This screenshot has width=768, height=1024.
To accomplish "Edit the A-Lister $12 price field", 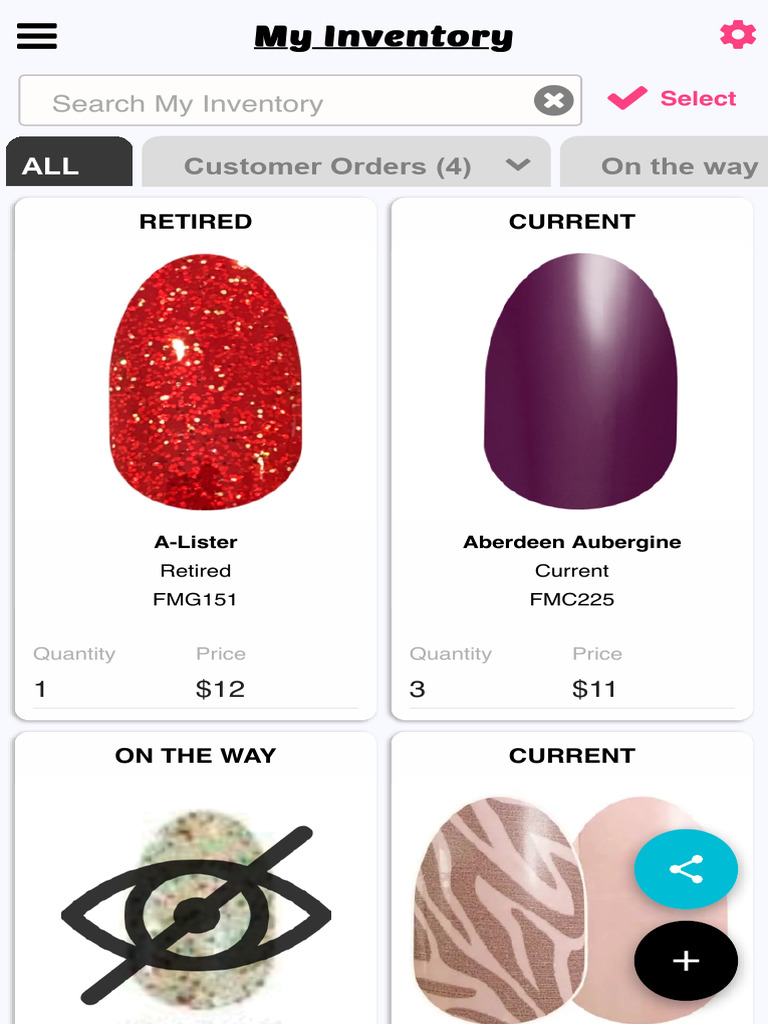I will point(270,689).
